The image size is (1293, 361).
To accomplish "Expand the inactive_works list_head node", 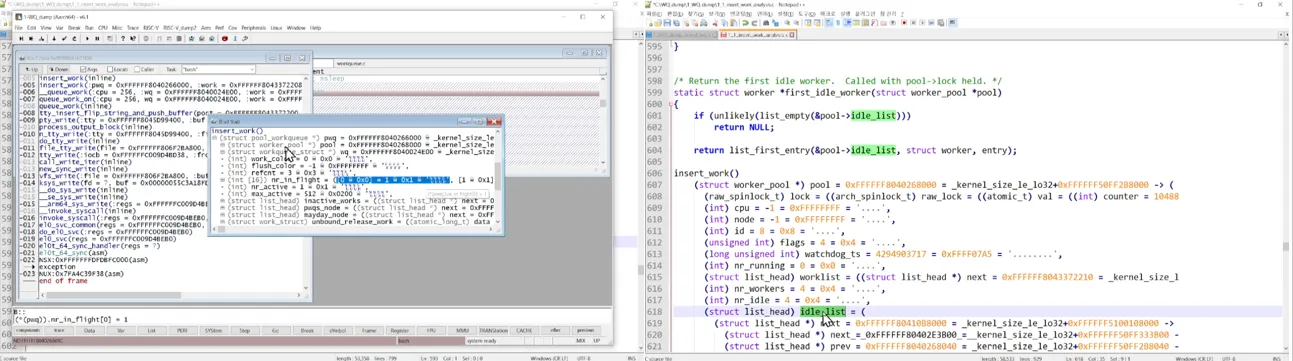I will tap(223, 200).
